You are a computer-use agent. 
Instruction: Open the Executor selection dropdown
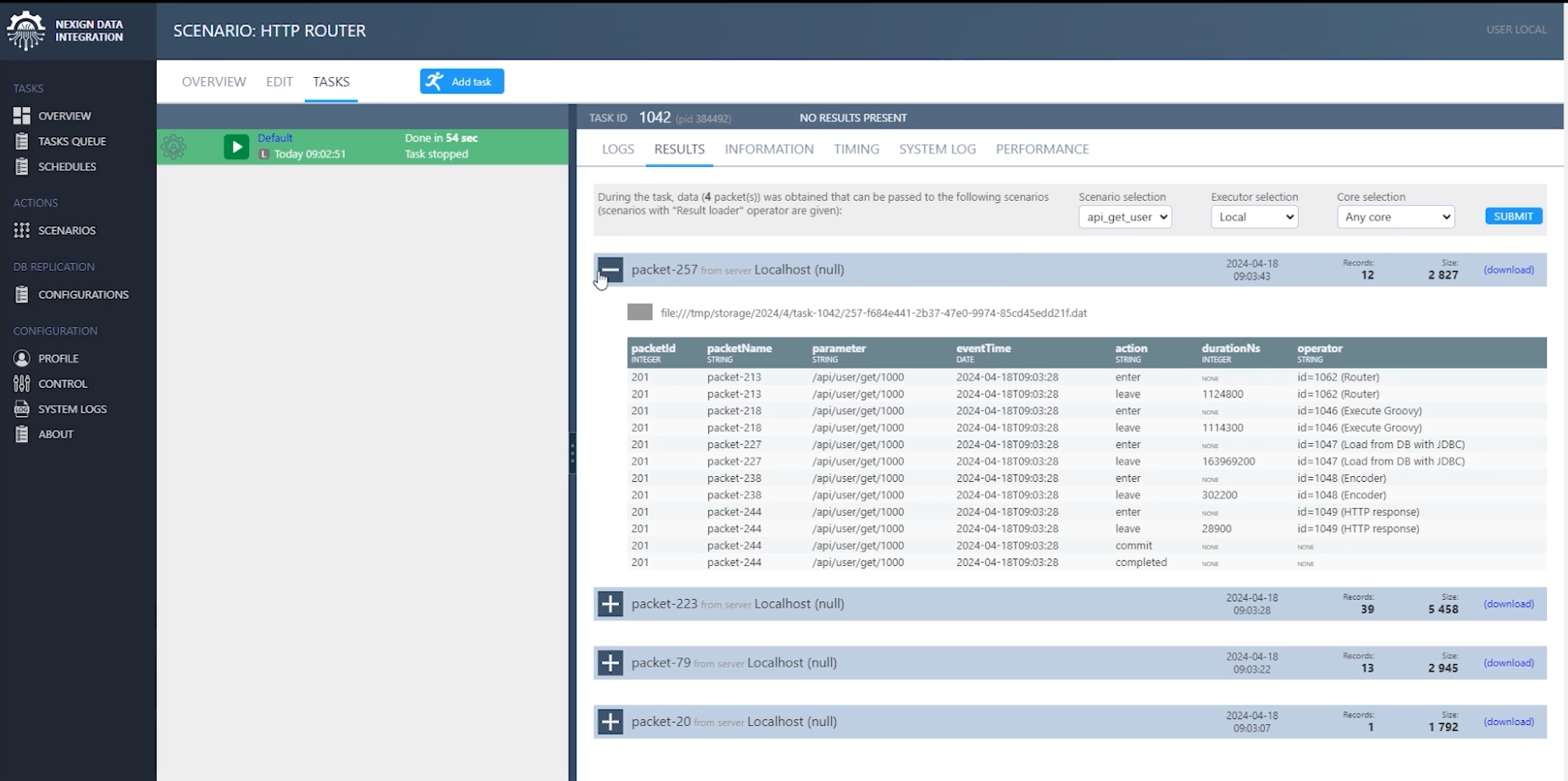click(x=1254, y=217)
